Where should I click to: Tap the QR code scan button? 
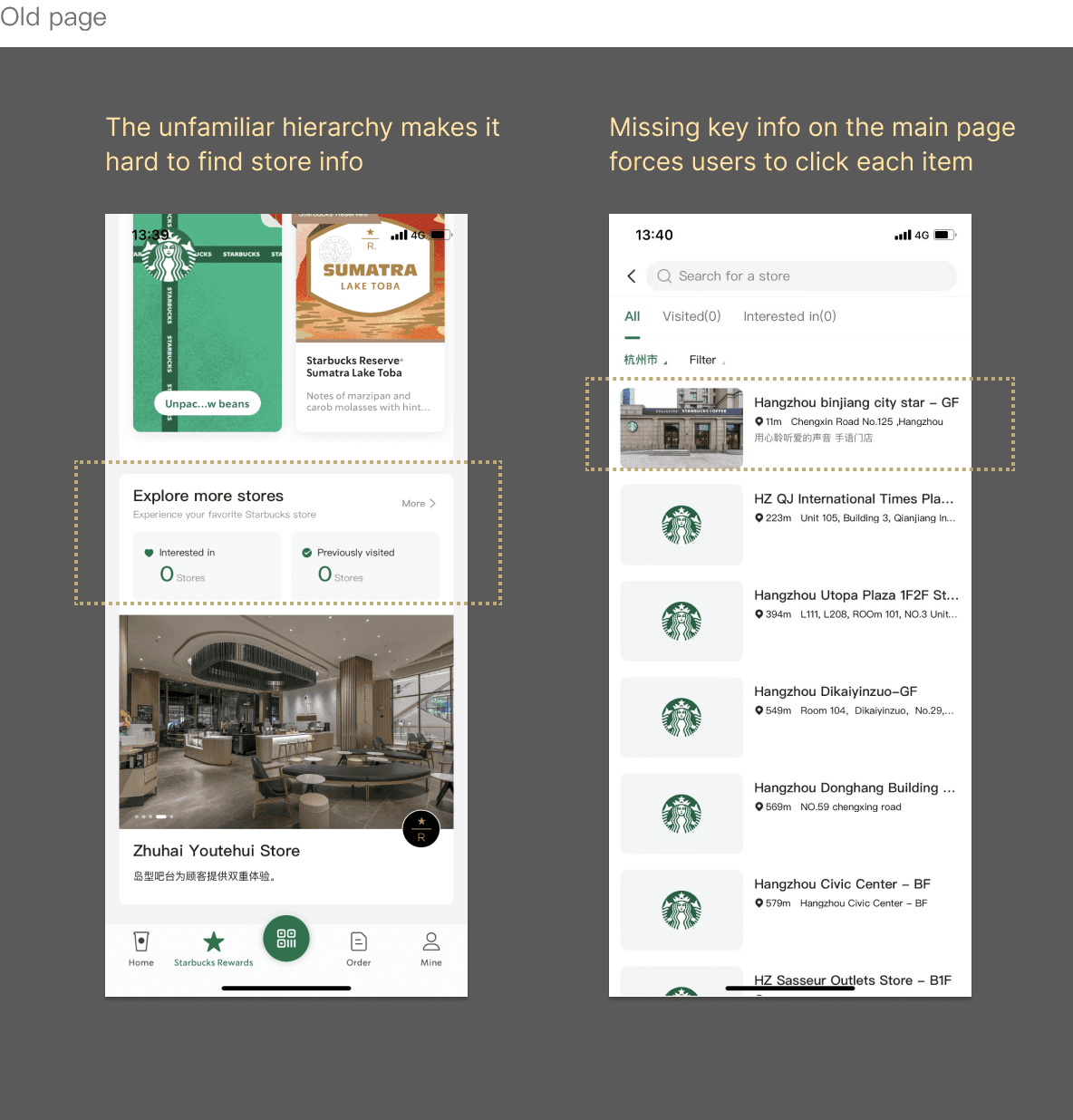click(x=286, y=939)
